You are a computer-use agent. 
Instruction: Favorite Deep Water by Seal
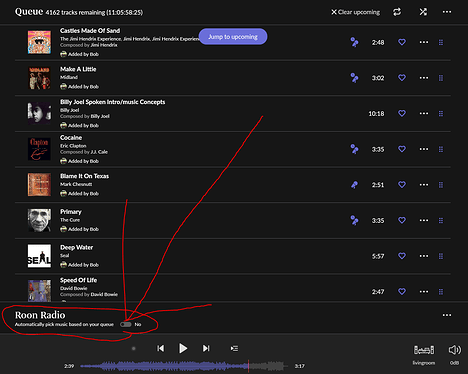click(x=402, y=256)
